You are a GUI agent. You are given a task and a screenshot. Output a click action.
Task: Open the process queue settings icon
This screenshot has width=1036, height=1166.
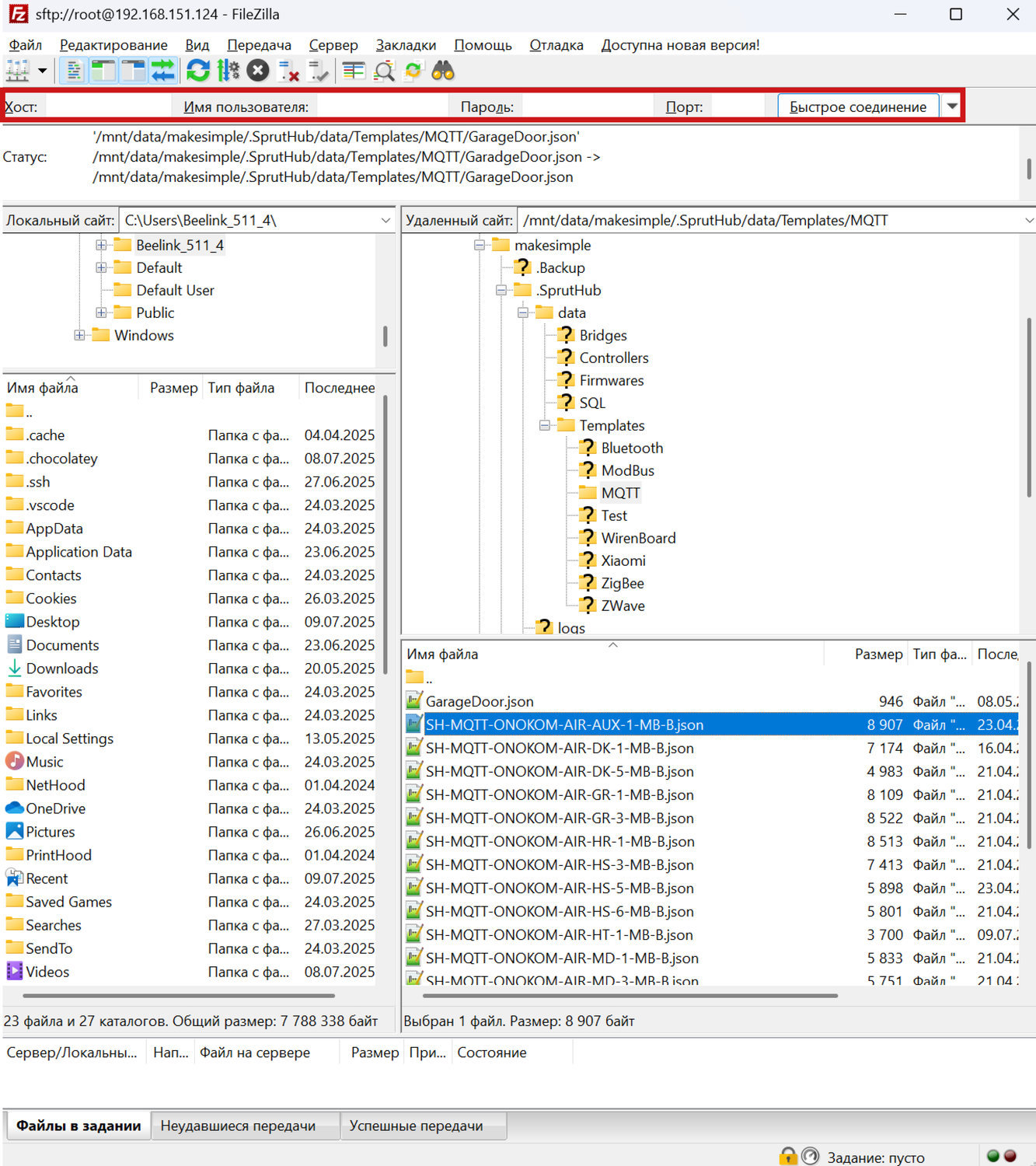point(228,71)
